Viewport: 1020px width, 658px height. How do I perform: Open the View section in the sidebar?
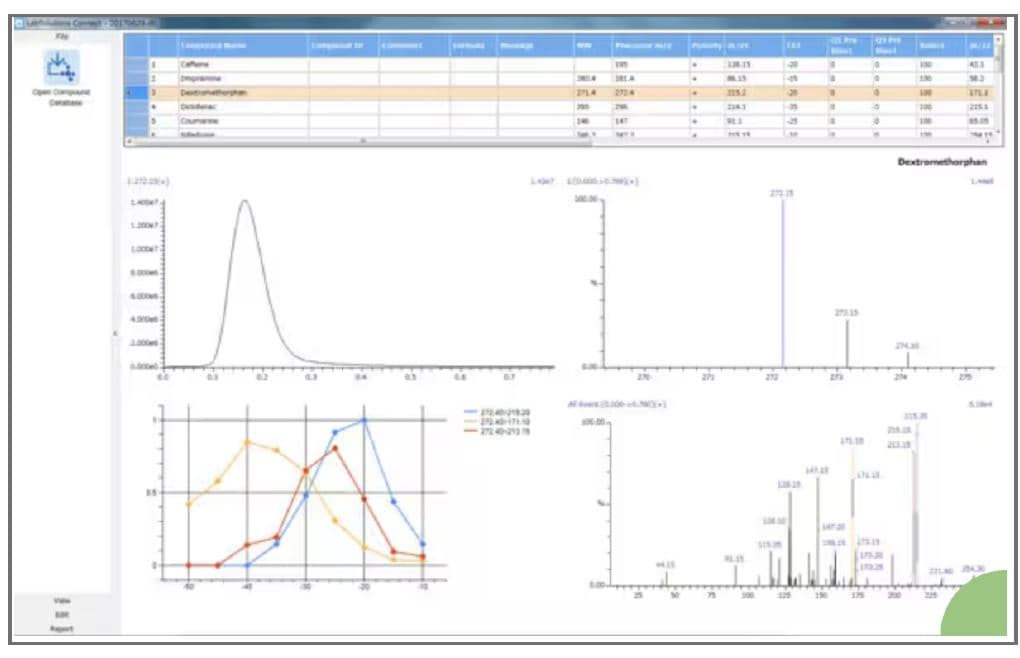coord(62,601)
